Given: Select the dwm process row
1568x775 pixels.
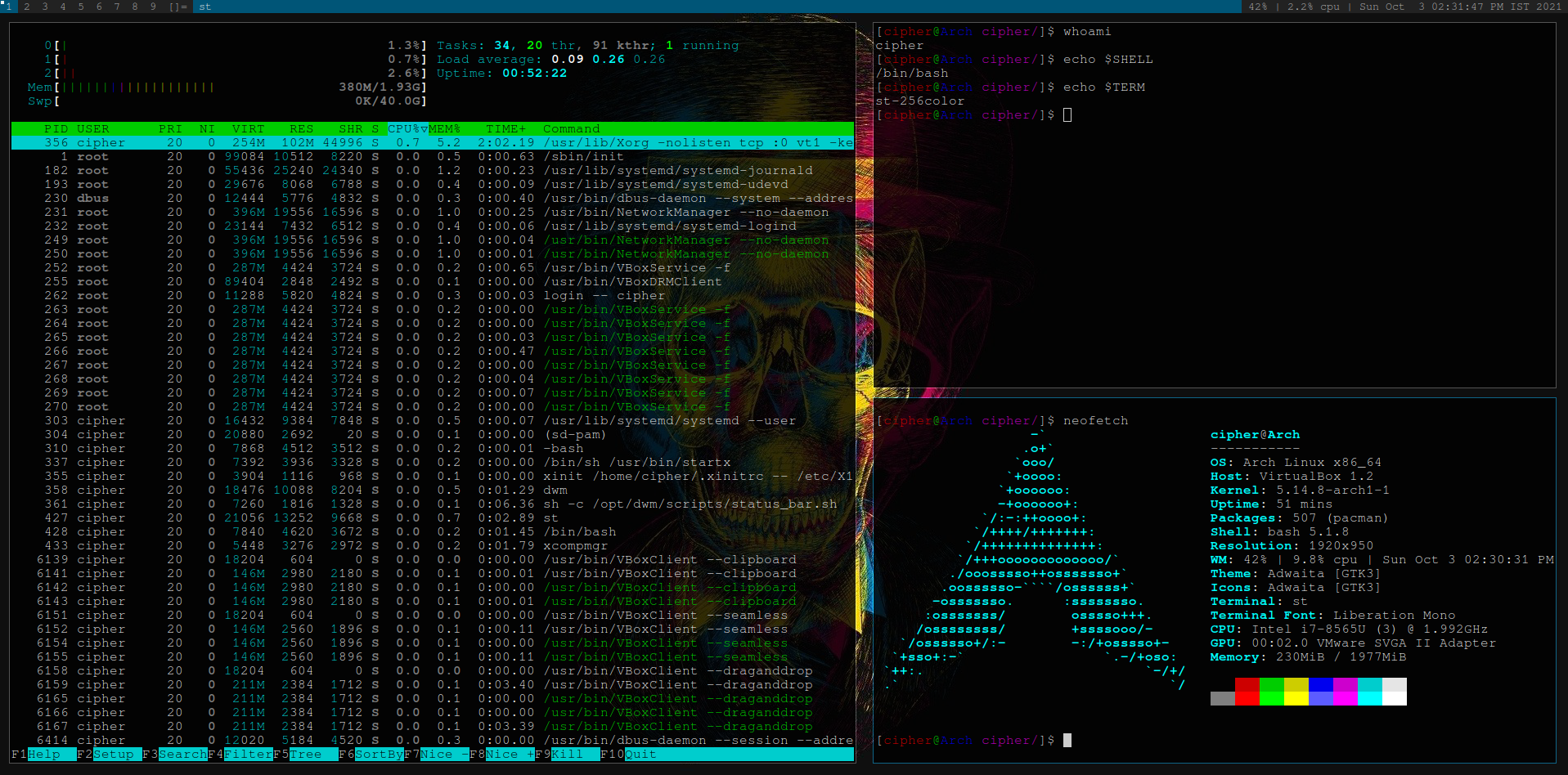Looking at the screenshot, I should [433, 491].
